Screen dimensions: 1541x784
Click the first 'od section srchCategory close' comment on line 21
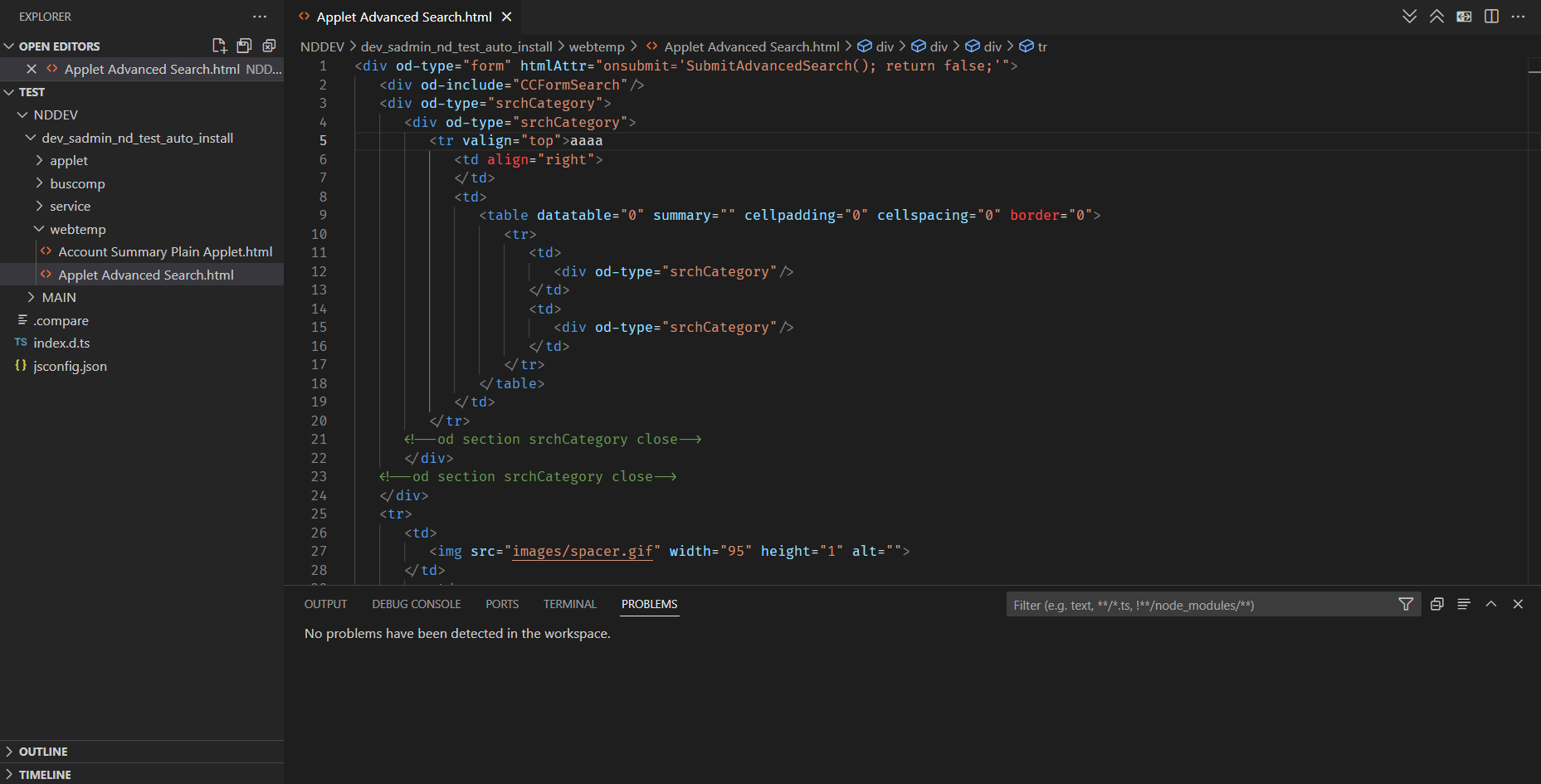[x=553, y=439]
